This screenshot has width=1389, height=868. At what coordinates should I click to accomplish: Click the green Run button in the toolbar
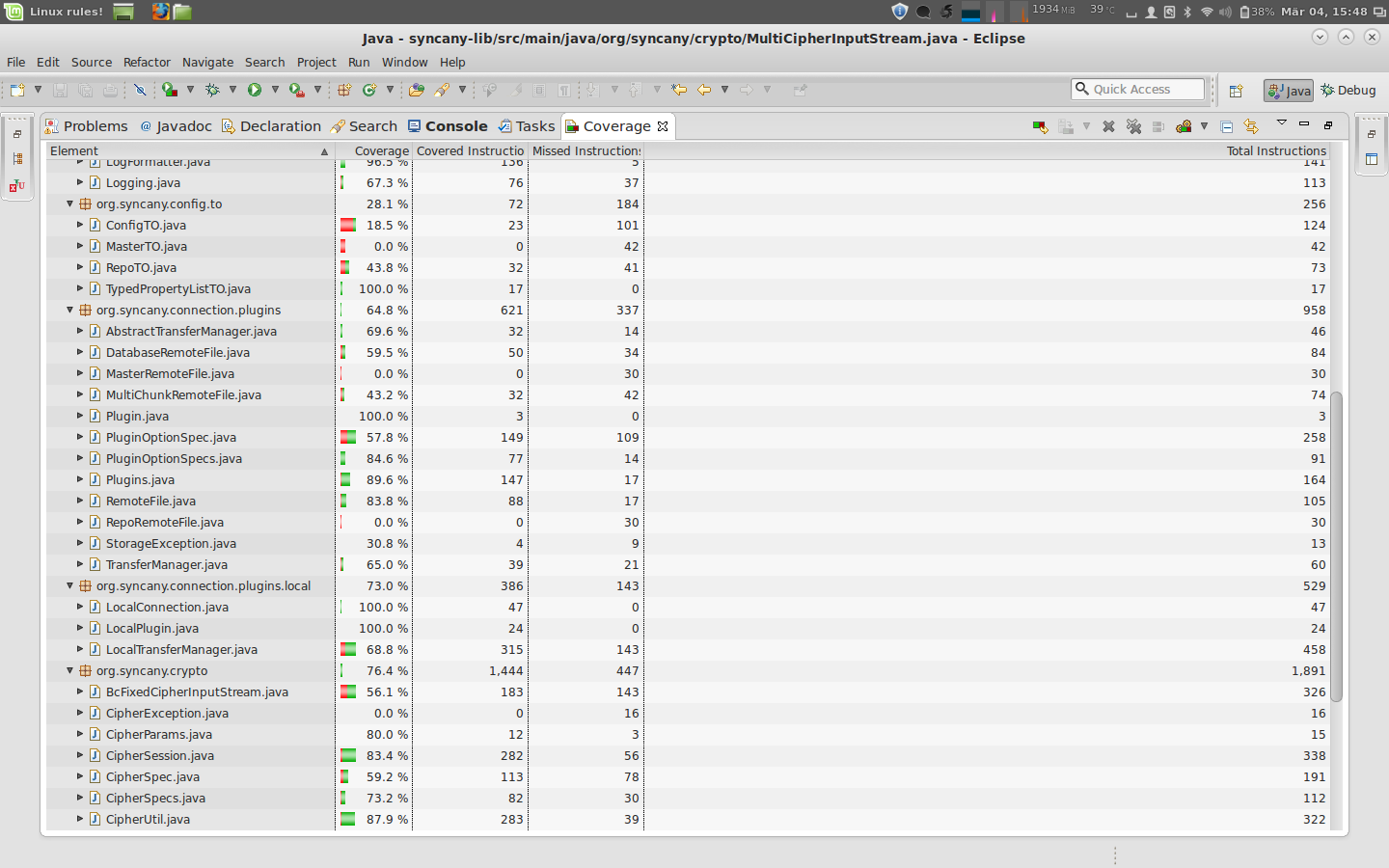pyautogui.click(x=255, y=90)
